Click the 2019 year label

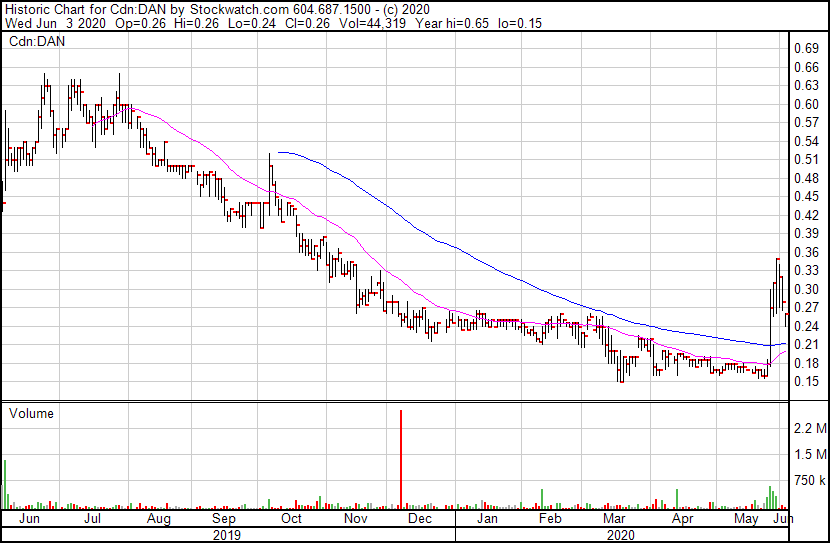(227, 535)
